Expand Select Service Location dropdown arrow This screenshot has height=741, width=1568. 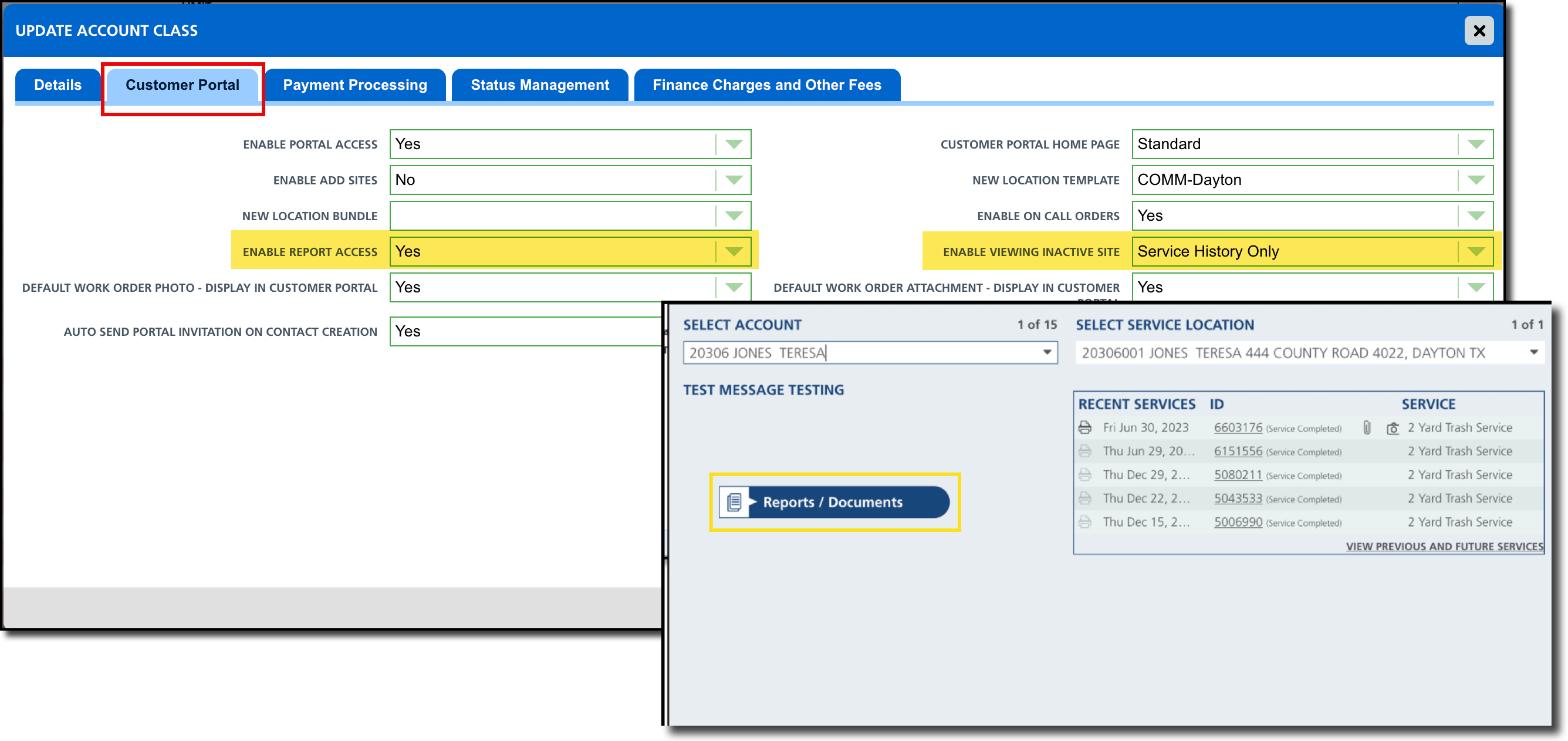pos(1533,352)
